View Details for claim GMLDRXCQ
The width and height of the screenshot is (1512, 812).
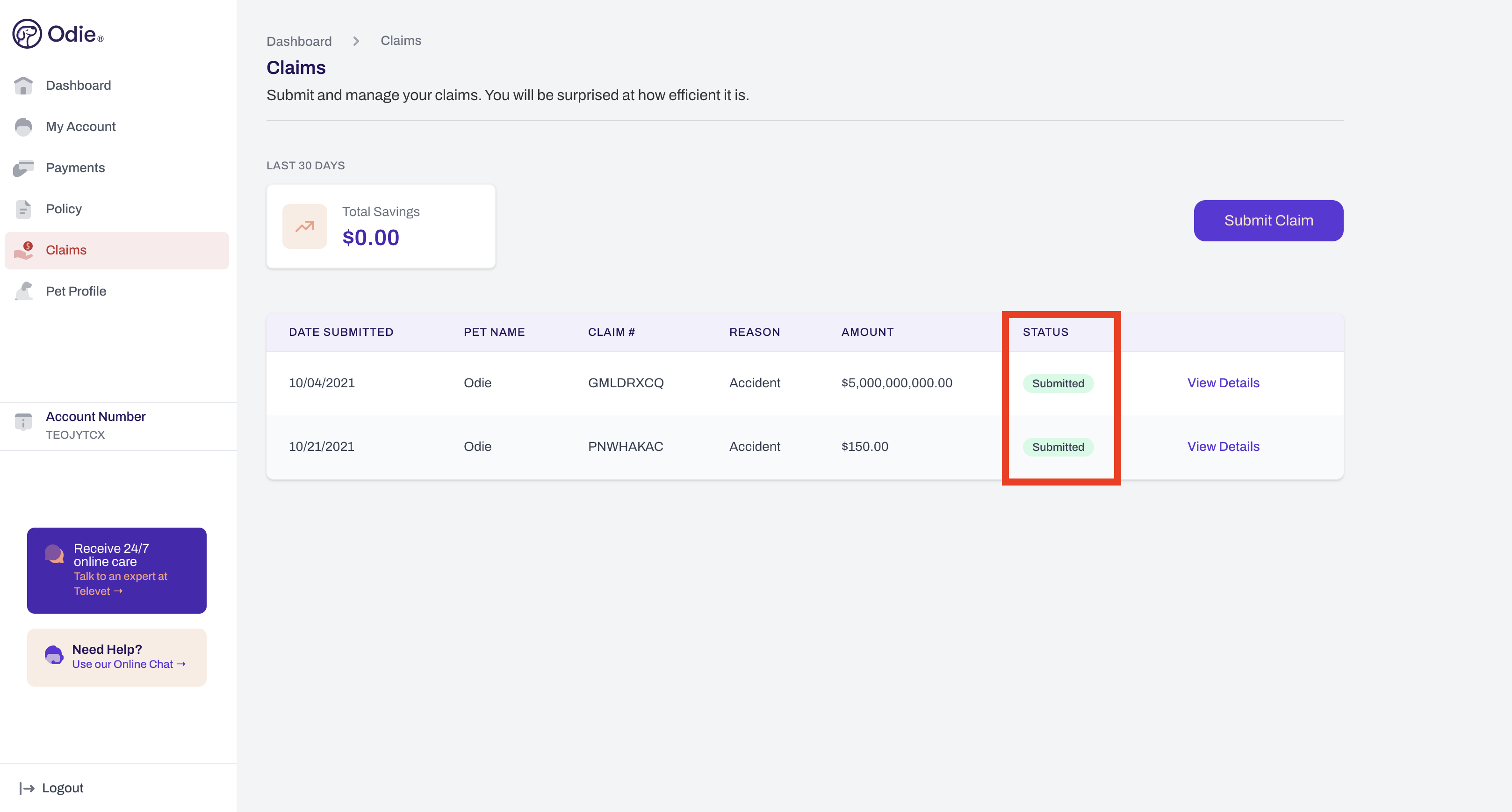click(1223, 382)
